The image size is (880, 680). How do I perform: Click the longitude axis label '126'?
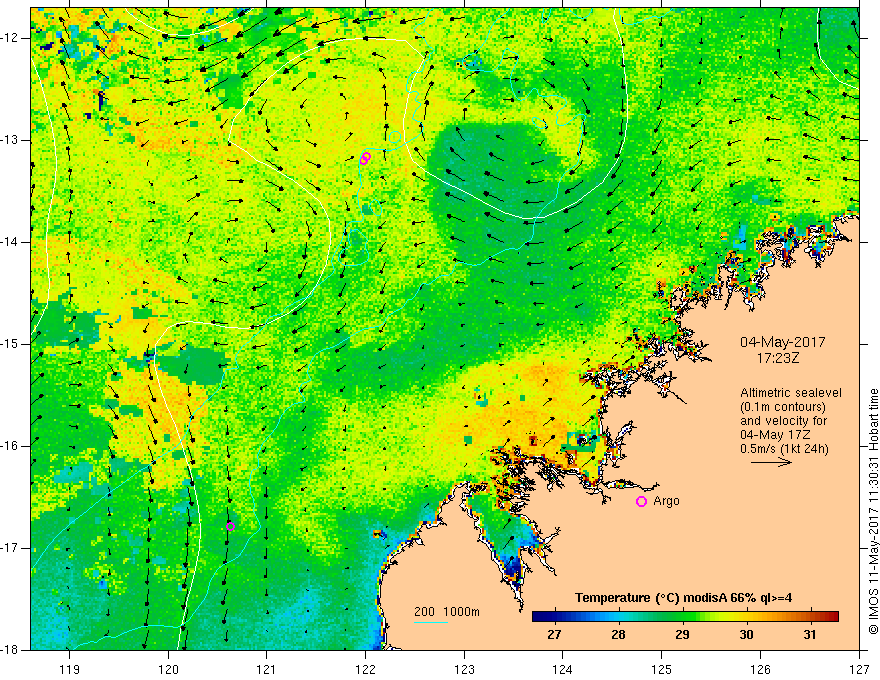[760, 669]
